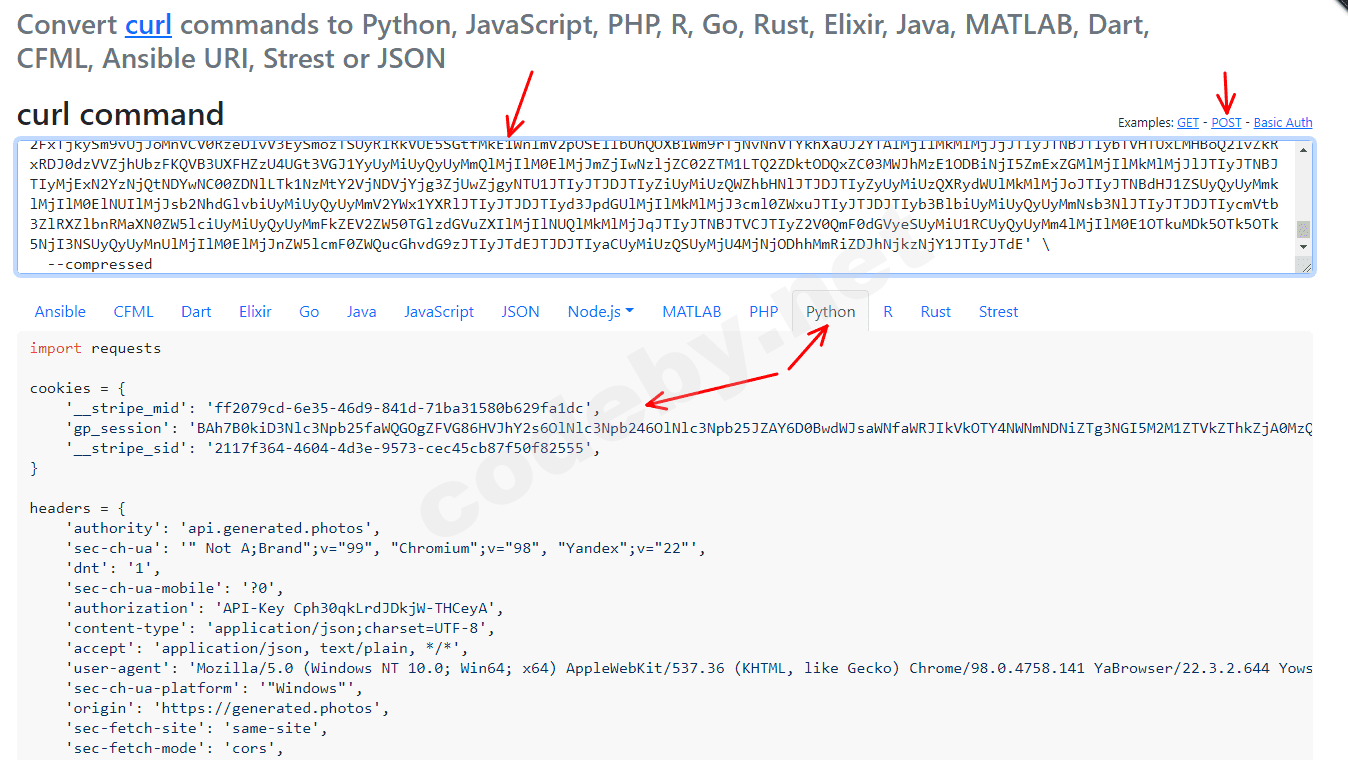The height and width of the screenshot is (760, 1348).
Task: Select the Dart tab
Action: (x=196, y=312)
